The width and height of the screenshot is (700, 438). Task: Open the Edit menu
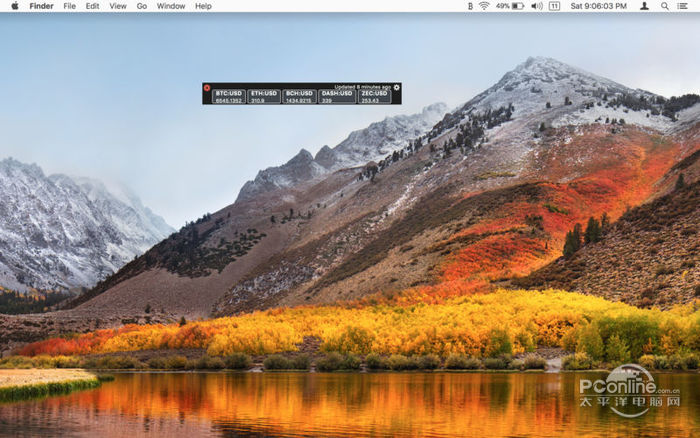pos(92,6)
